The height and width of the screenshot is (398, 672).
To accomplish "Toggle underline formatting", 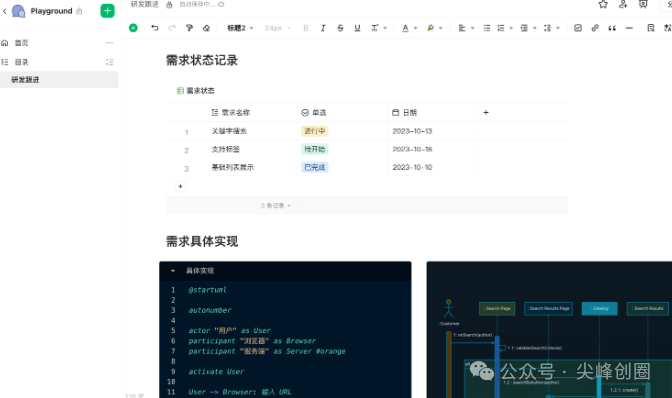I will (x=357, y=28).
